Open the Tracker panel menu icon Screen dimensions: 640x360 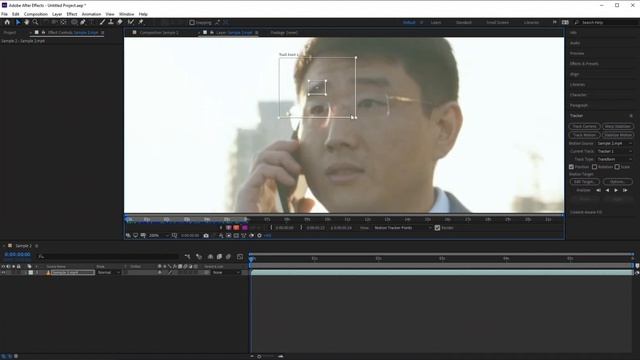[x=631, y=116]
